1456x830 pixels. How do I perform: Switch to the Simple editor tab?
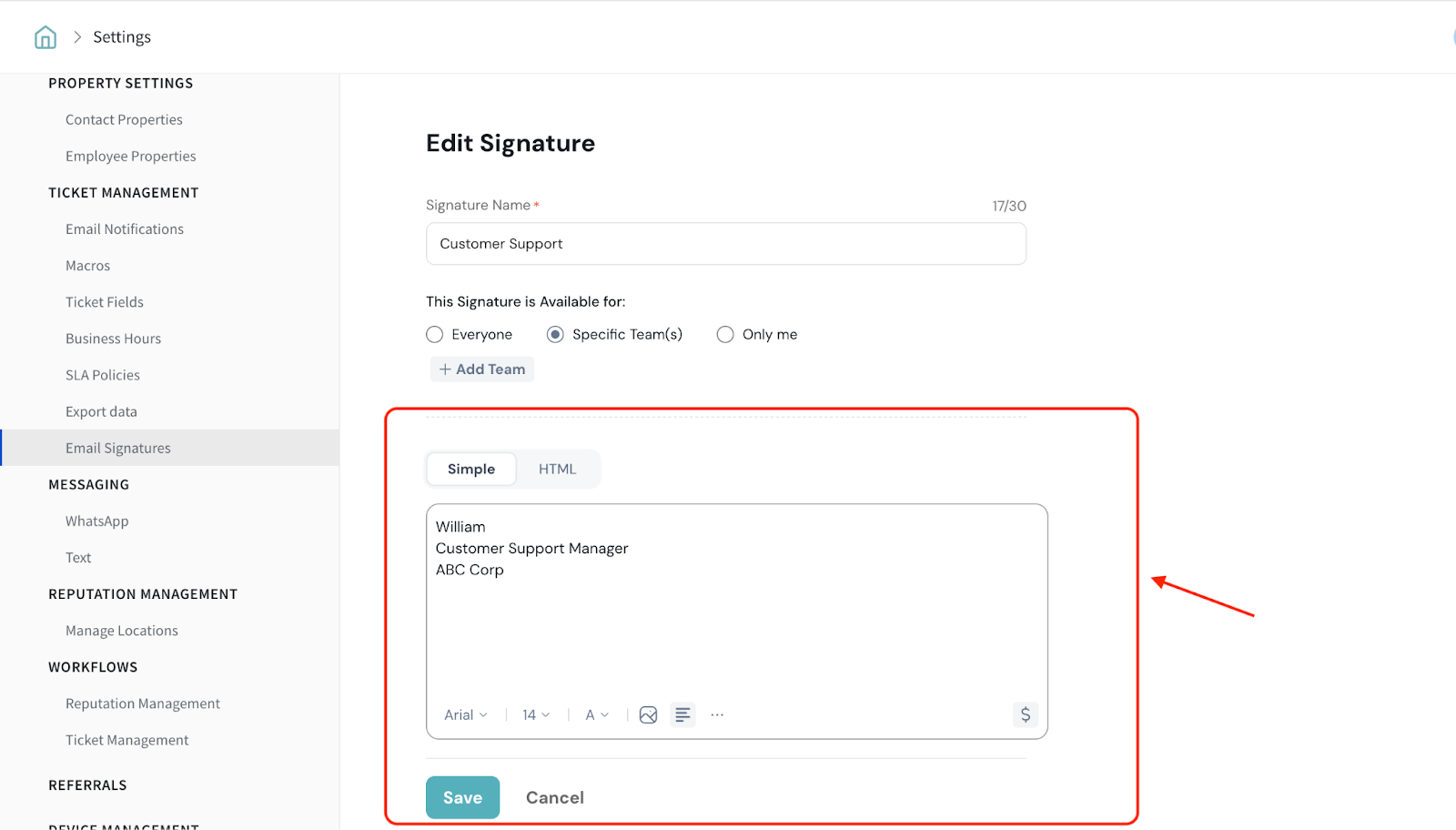tap(471, 470)
